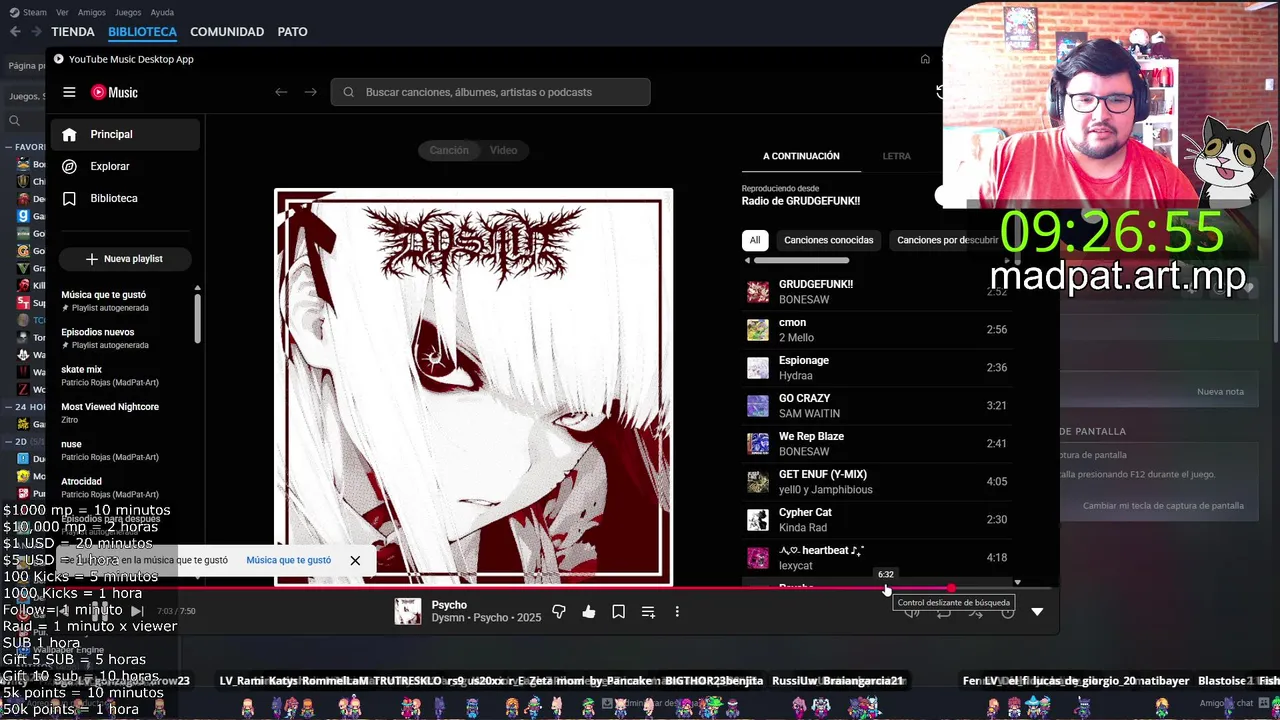Go back with the left arrow
This screenshot has height=720, width=1280.
[x=281, y=92]
